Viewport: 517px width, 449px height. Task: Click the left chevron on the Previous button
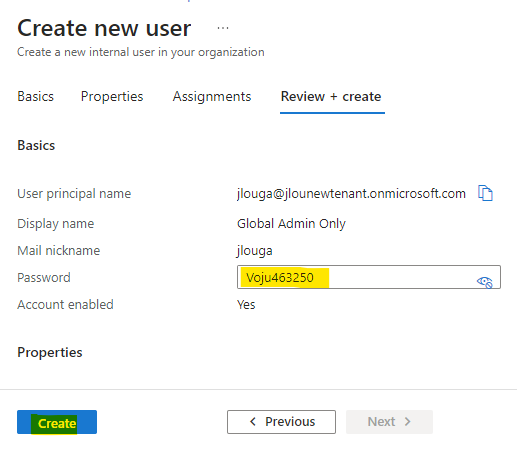point(253,422)
